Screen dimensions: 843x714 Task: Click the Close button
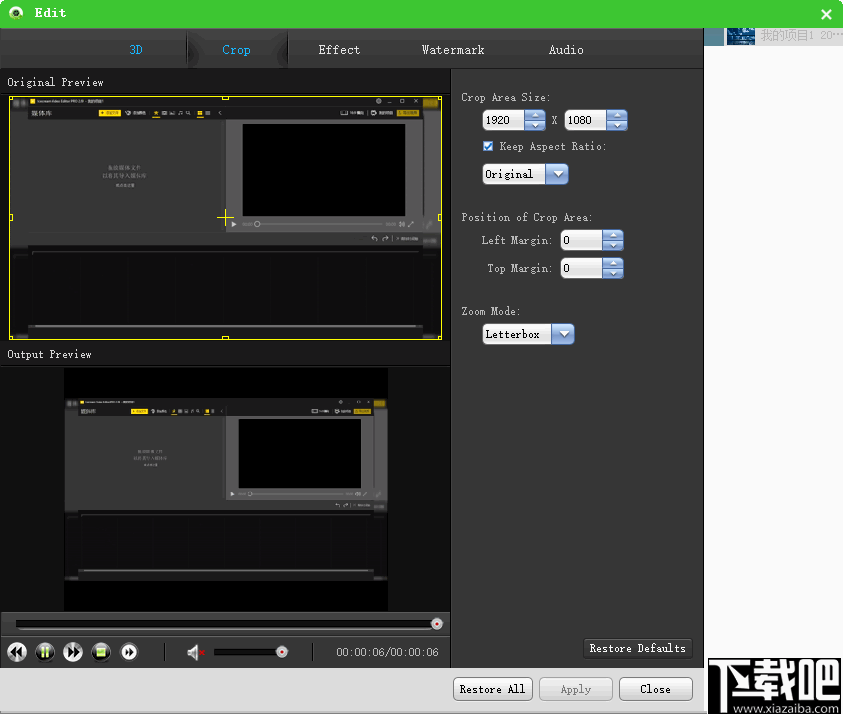655,689
